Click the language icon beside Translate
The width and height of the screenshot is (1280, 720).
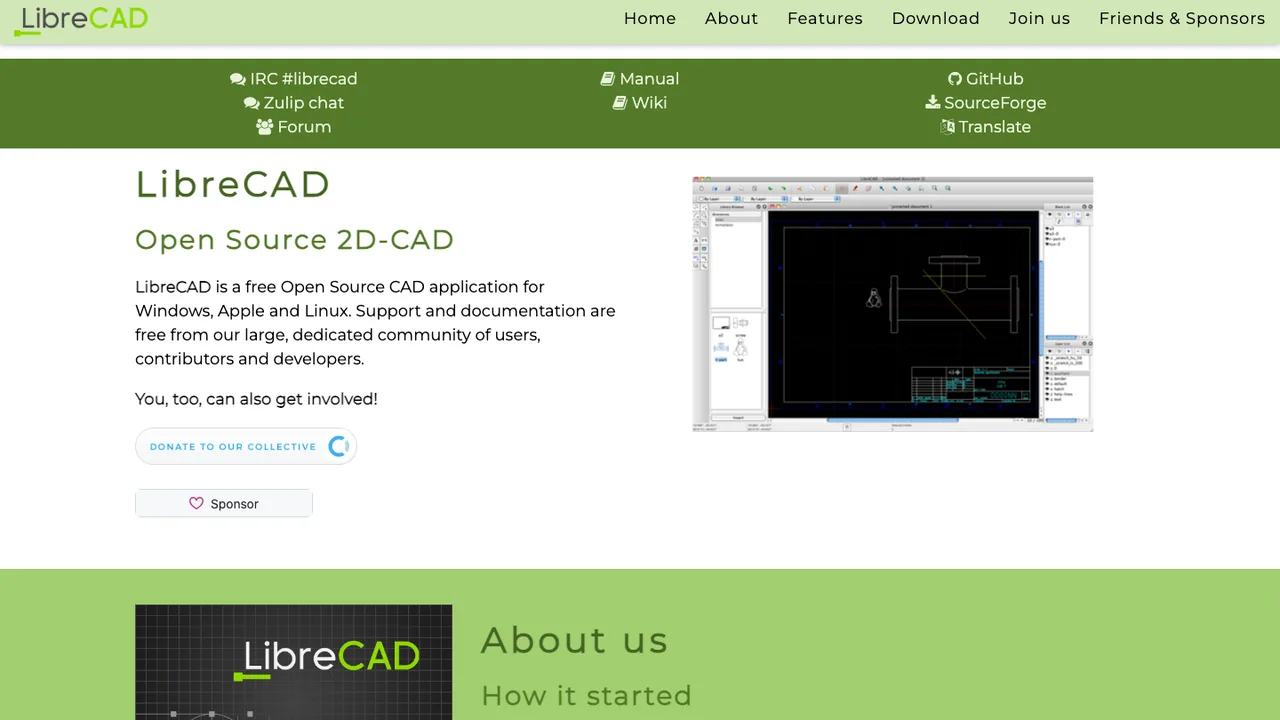(x=948, y=127)
